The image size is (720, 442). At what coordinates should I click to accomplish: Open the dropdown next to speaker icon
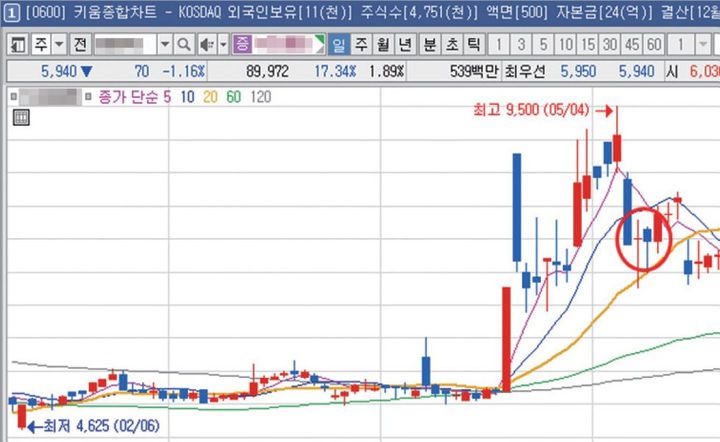coord(221,45)
